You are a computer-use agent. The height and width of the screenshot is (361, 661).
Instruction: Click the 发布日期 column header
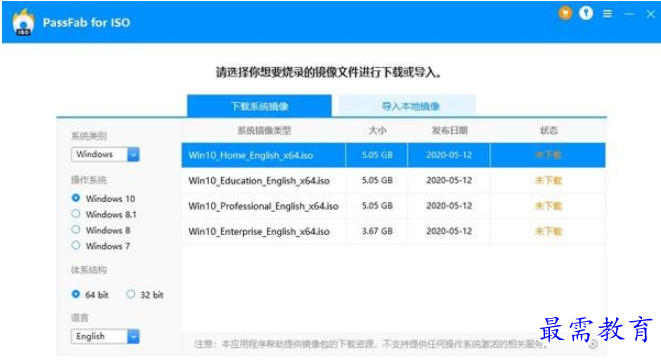[449, 130]
